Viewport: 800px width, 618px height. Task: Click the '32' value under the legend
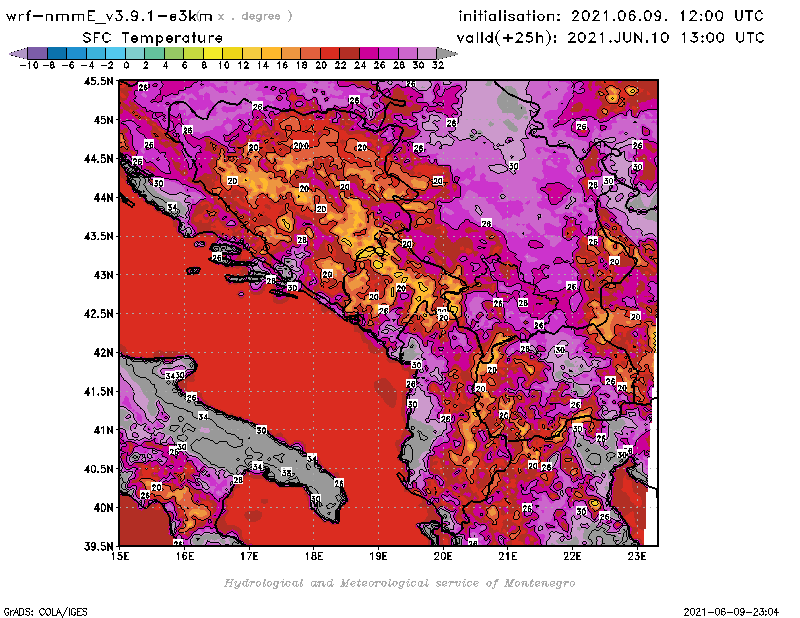click(x=438, y=65)
